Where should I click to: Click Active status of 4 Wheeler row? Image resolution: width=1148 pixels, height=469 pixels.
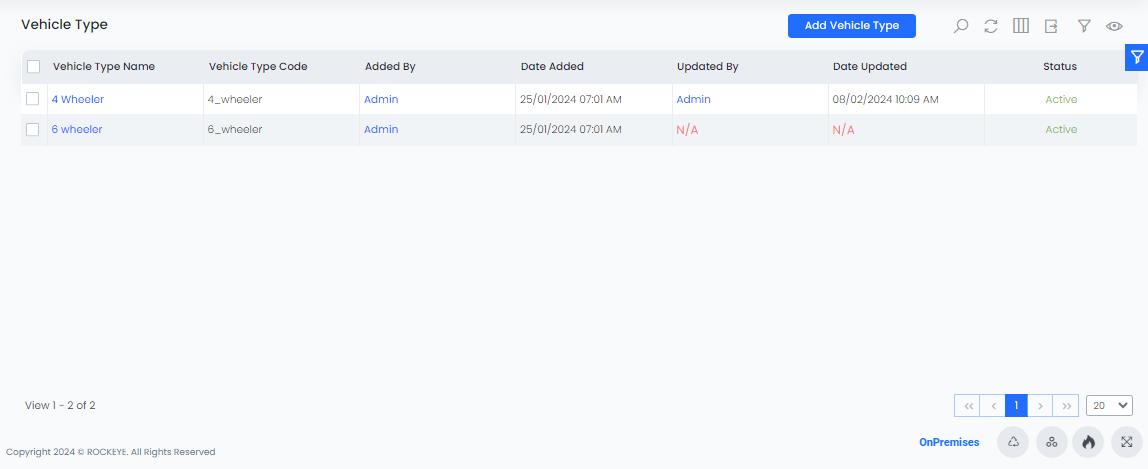1061,100
